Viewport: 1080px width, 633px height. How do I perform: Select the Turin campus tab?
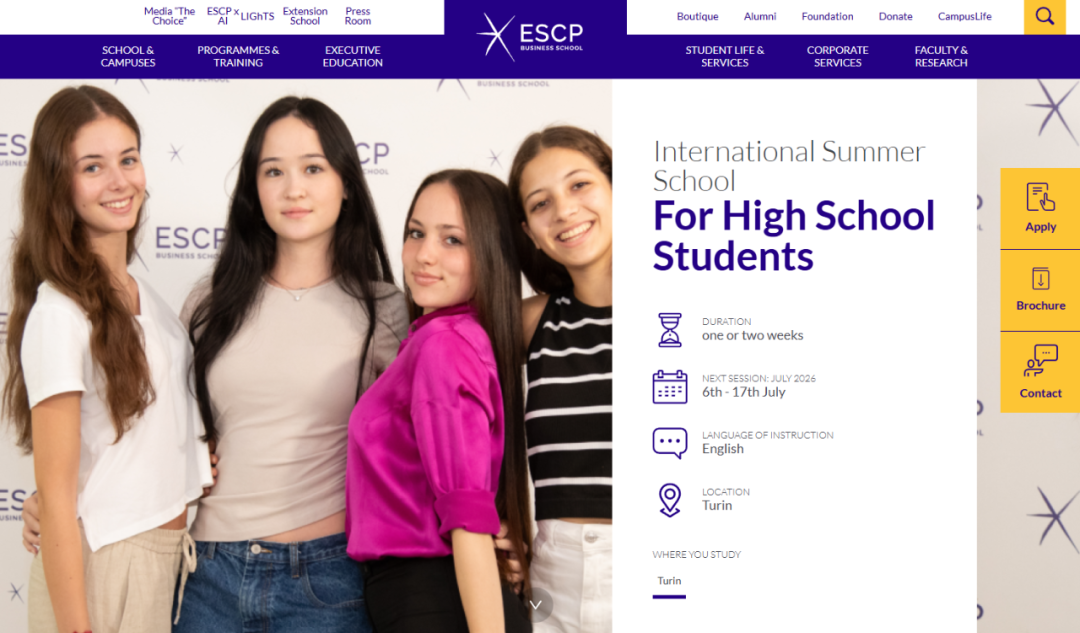pos(669,582)
